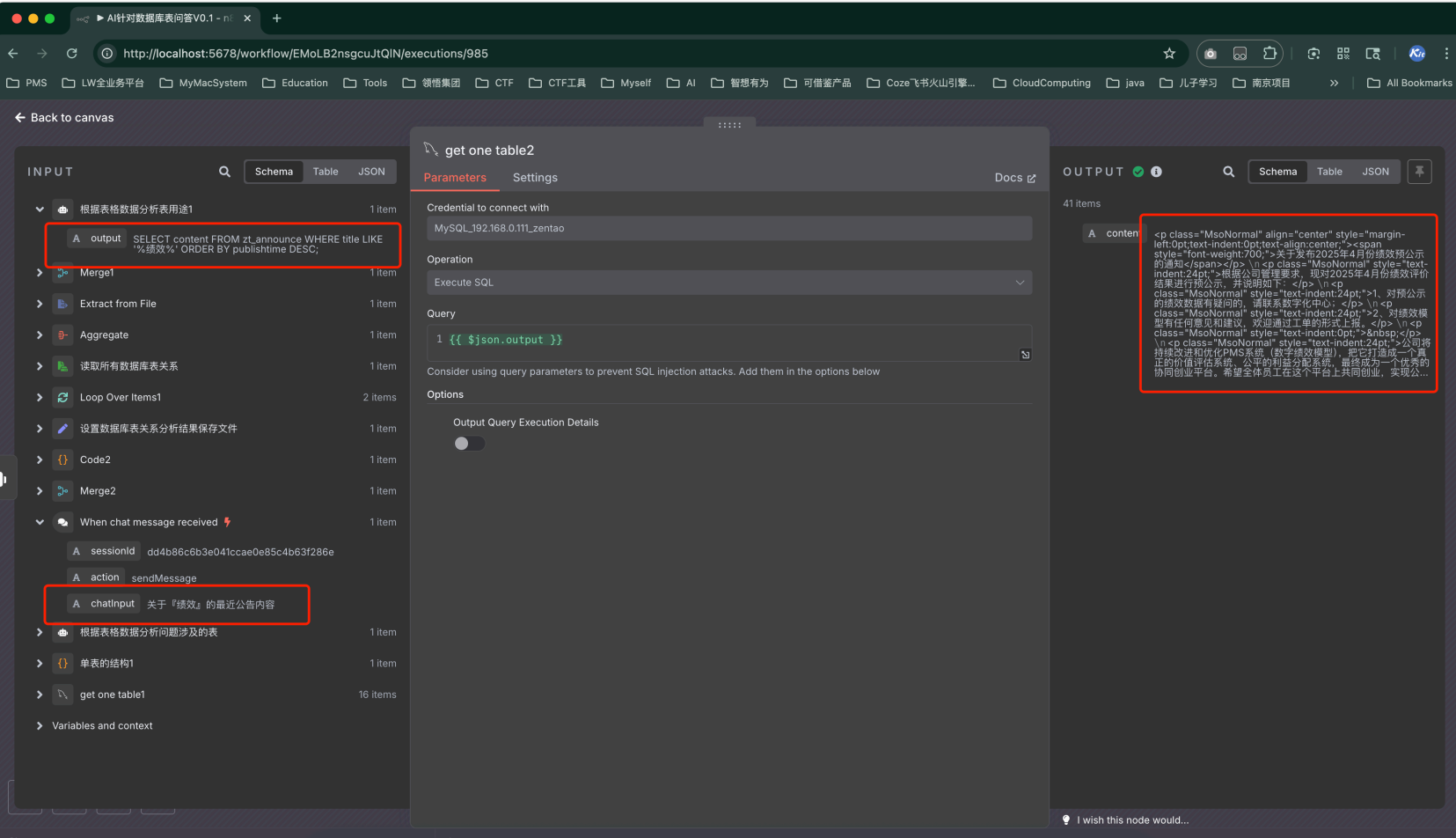Click the robot icon of 根据表格数据分析表用途1
Image resolution: width=1456 pixels, height=838 pixels.
(62, 209)
